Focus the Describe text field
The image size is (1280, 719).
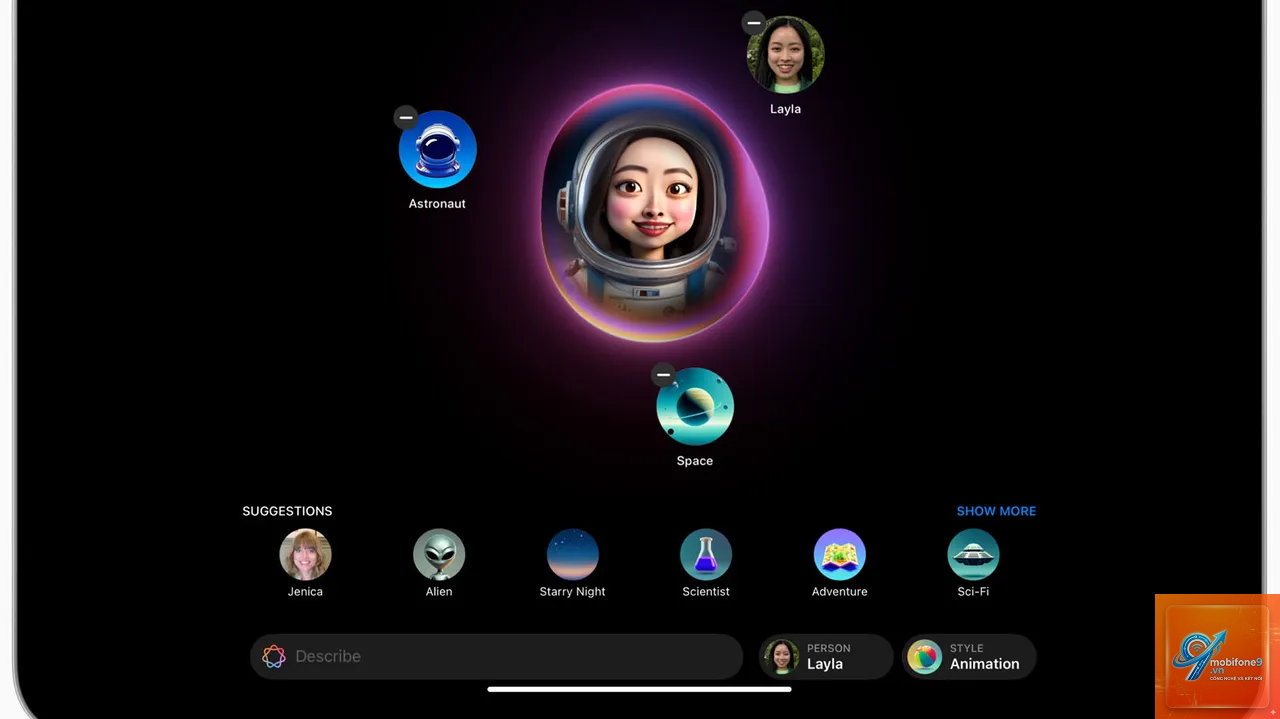tap(496, 657)
